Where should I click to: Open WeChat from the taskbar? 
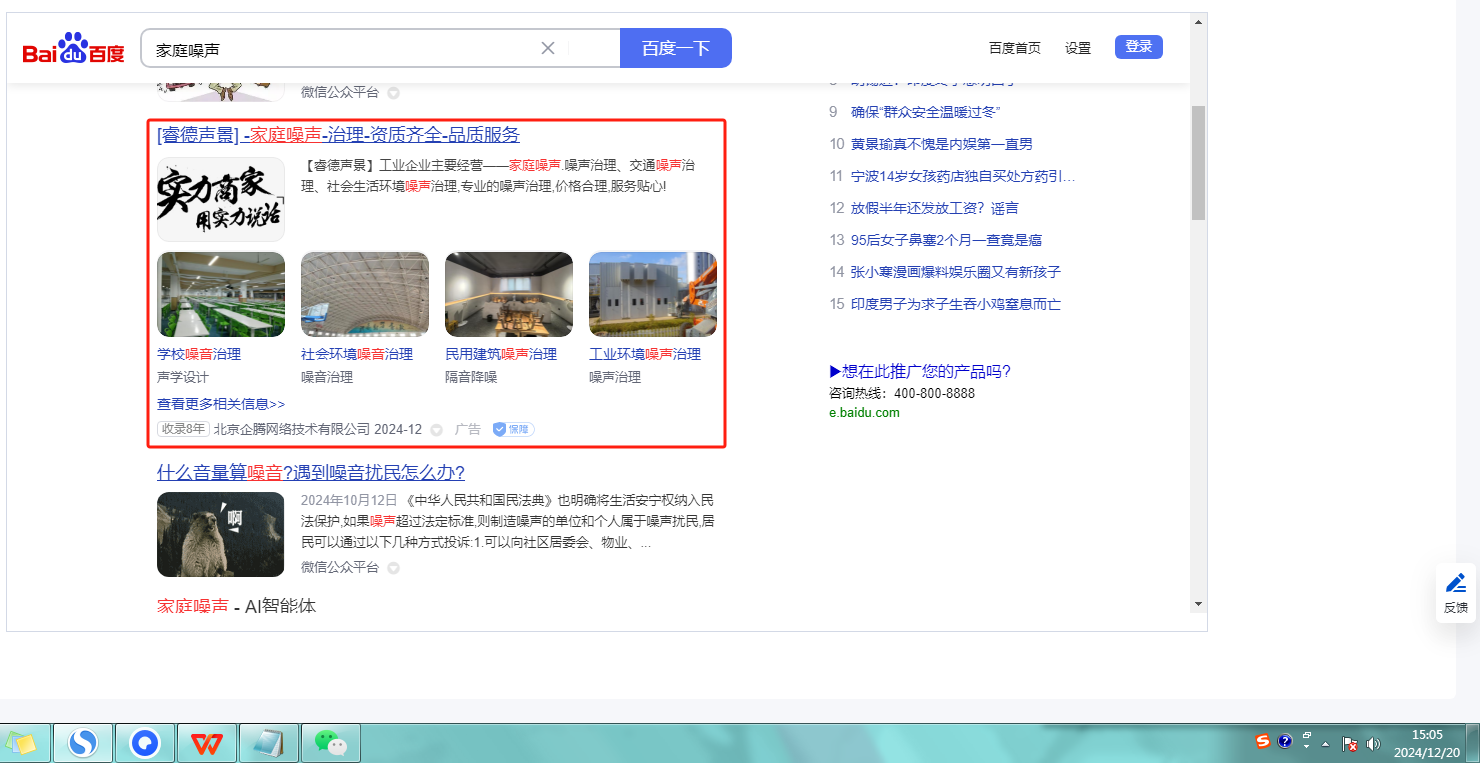tap(330, 743)
